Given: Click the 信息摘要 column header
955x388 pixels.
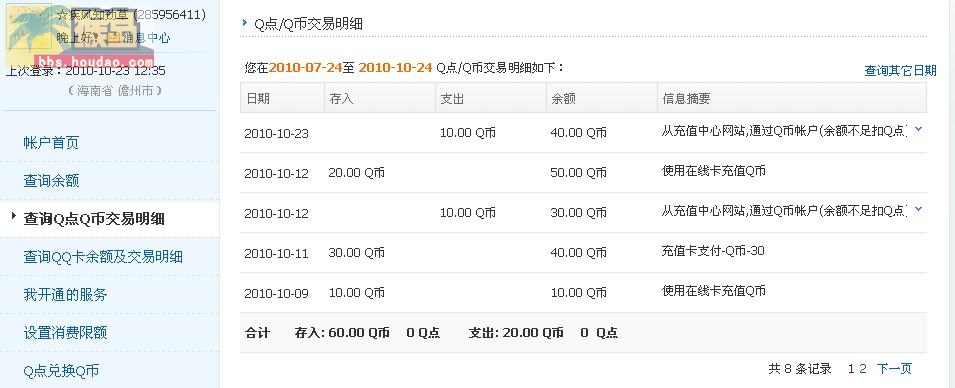Looking at the screenshot, I should tap(686, 99).
